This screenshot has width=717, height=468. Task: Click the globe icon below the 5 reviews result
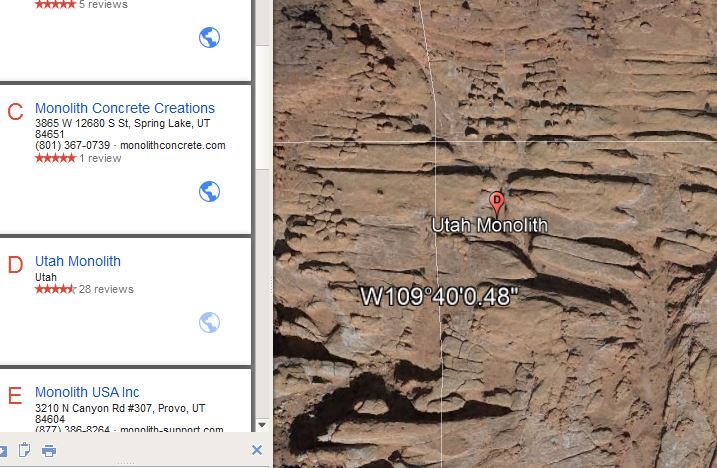(x=209, y=38)
